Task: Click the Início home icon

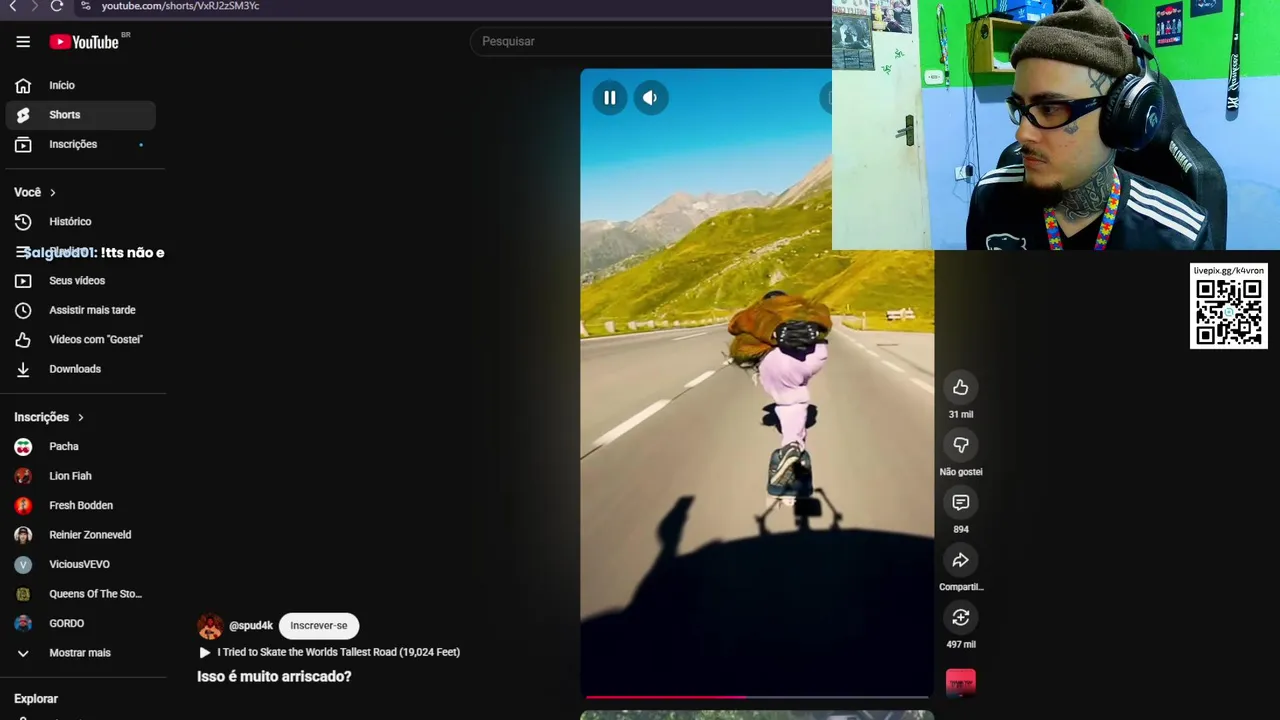Action: [23, 85]
